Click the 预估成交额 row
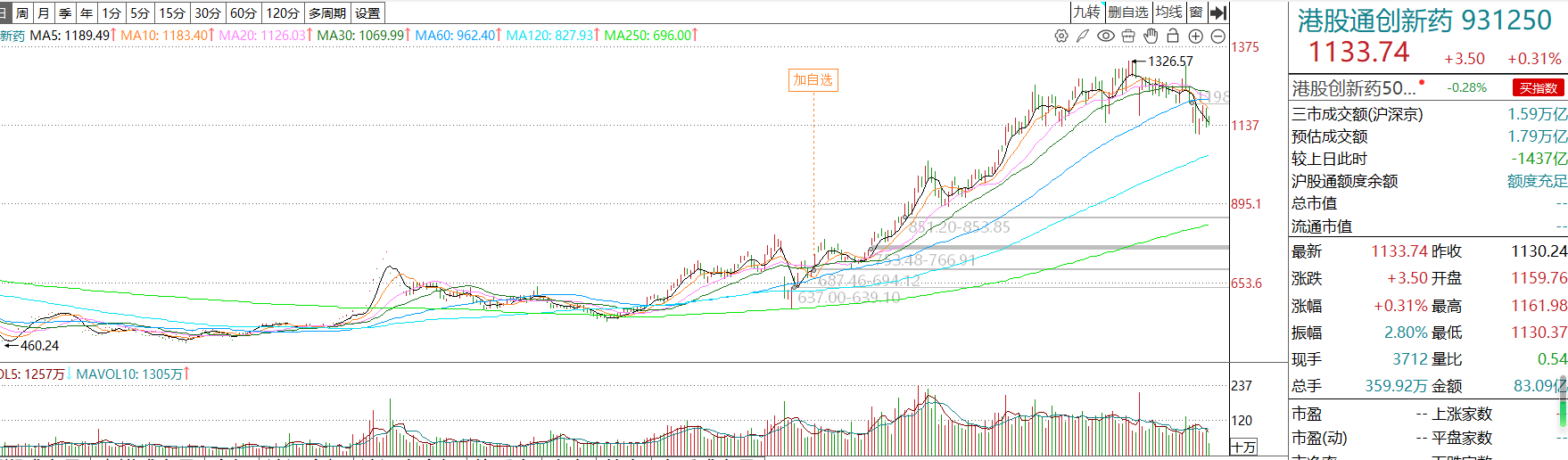This screenshot has height=460, width=1568. (x=1428, y=136)
